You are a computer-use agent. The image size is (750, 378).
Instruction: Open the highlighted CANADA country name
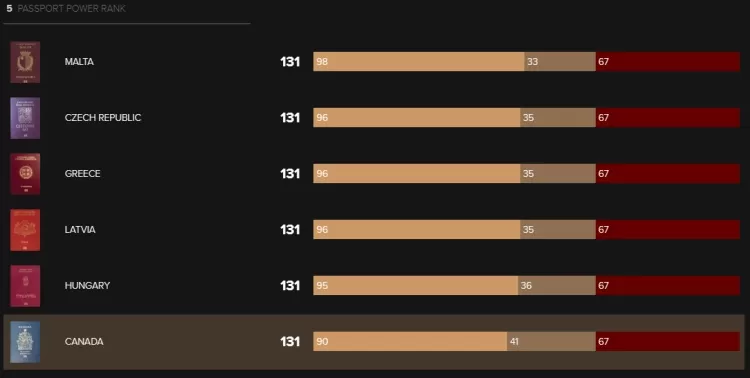point(84,342)
